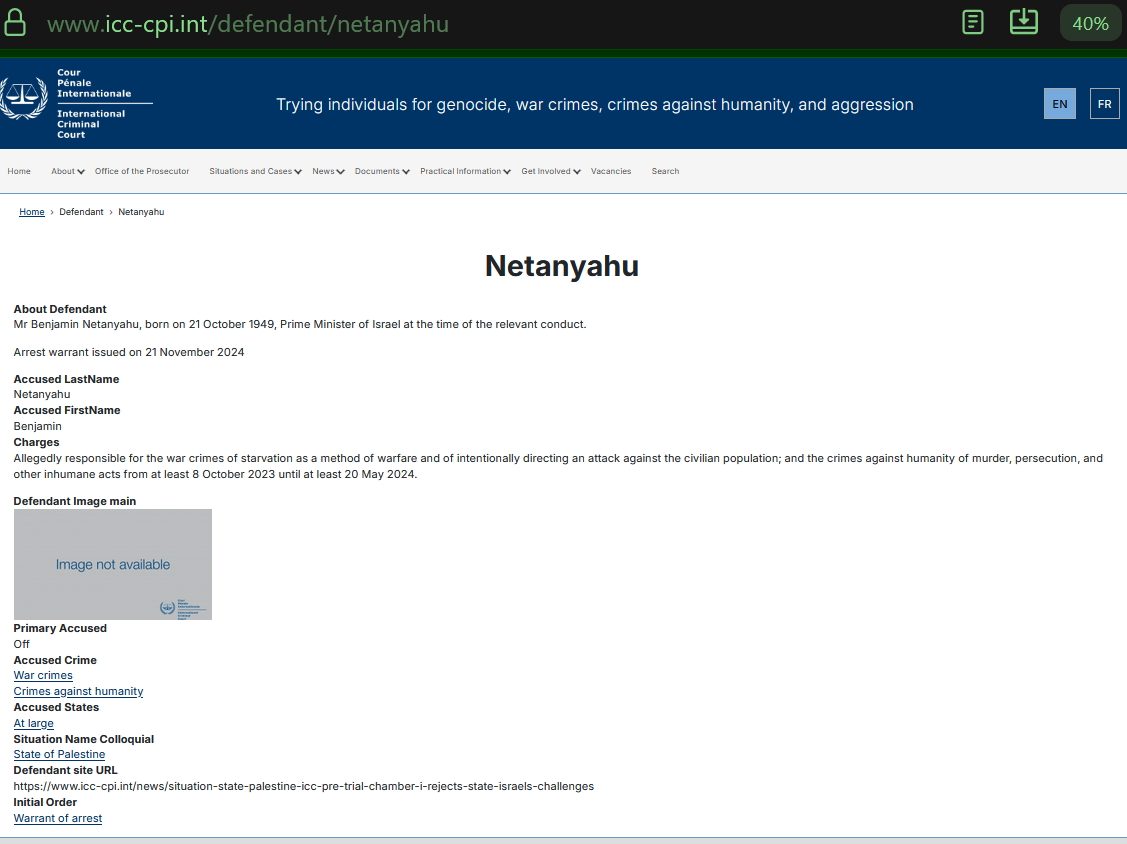
Task: Click the page download icon in the toolbar
Action: tap(1023, 21)
